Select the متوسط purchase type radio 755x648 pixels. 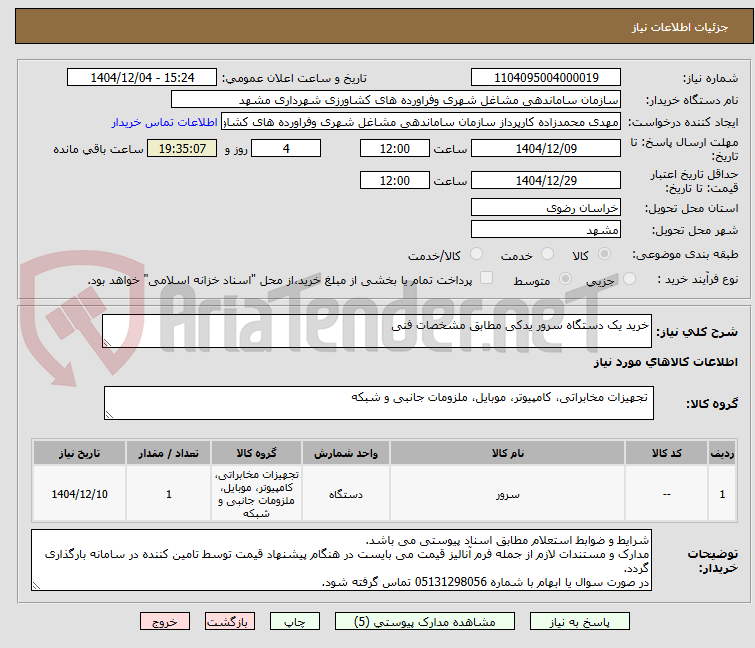tap(565, 279)
